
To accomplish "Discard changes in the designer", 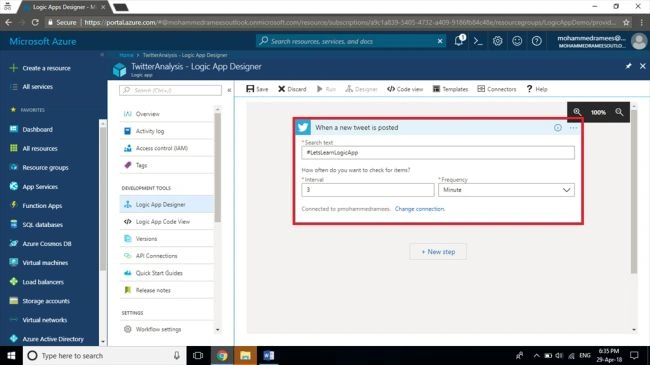I will coord(292,89).
